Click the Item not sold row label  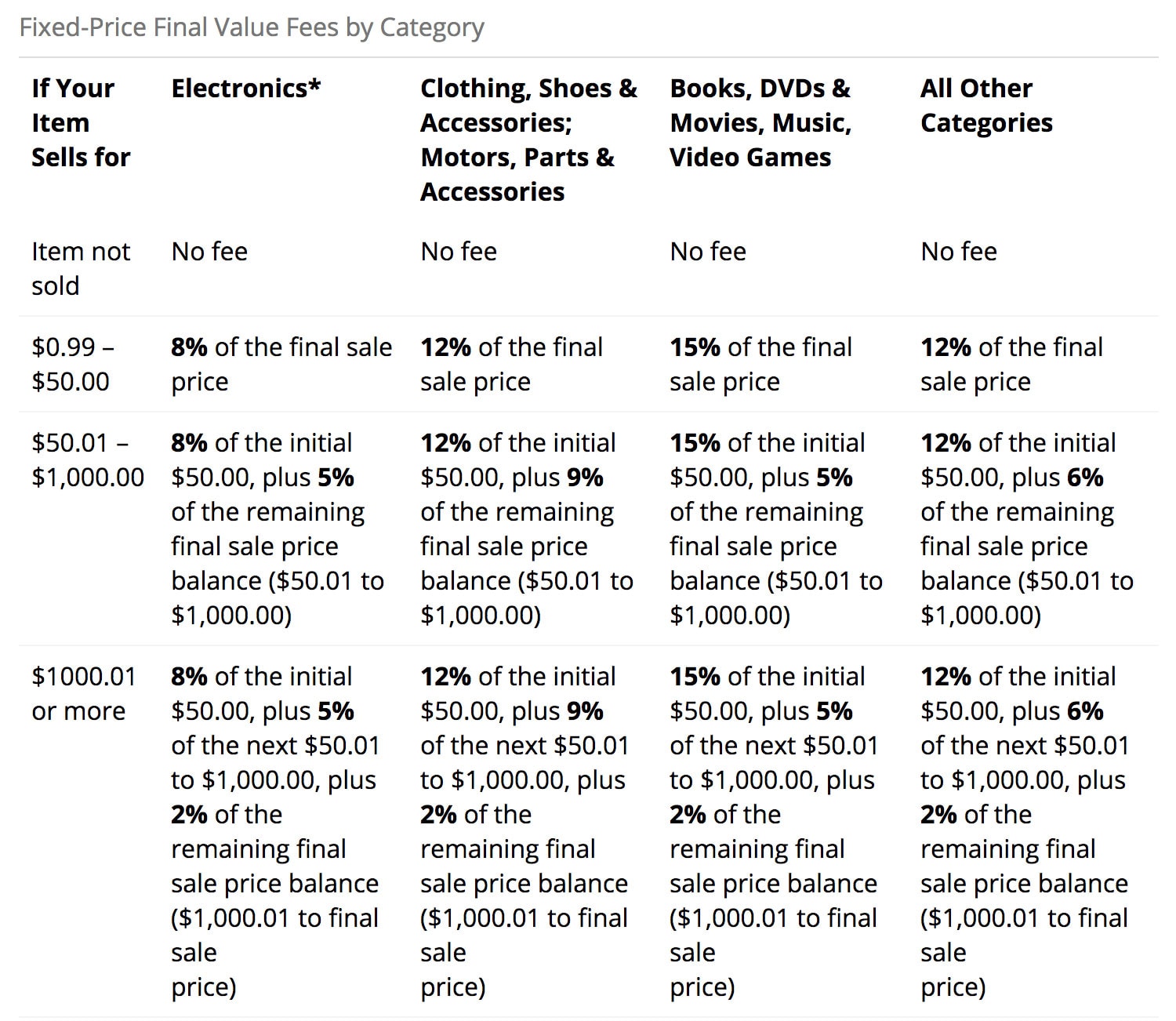point(81,268)
